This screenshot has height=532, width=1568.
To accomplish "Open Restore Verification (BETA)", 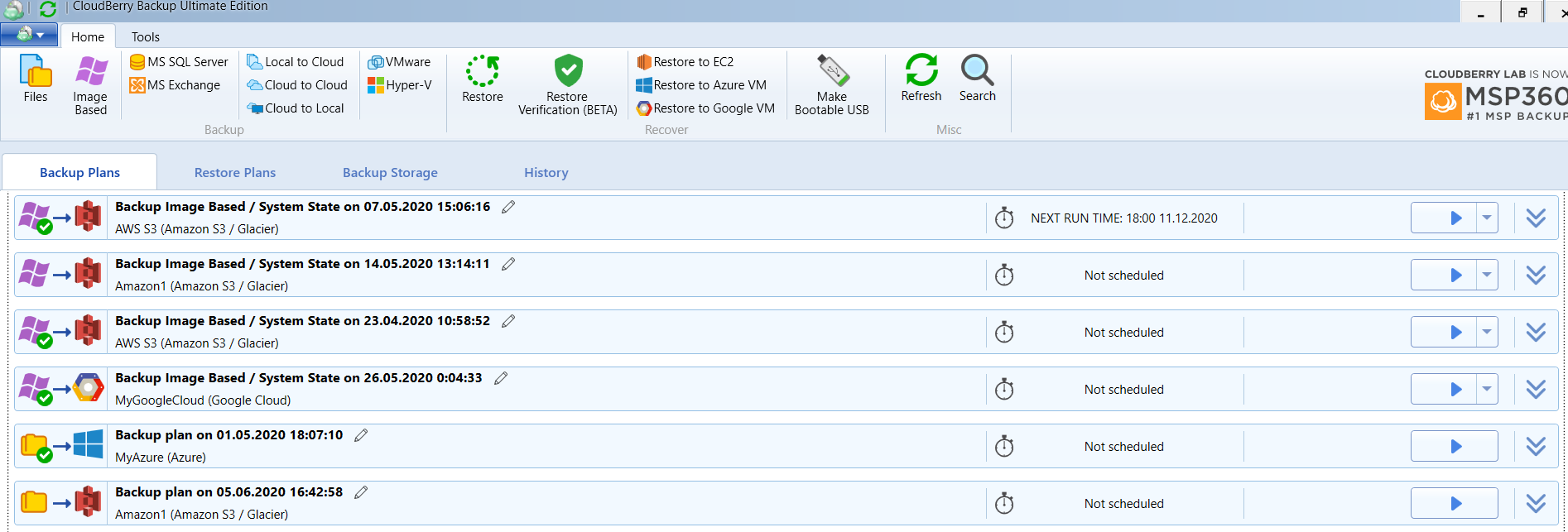I will pos(568,85).
